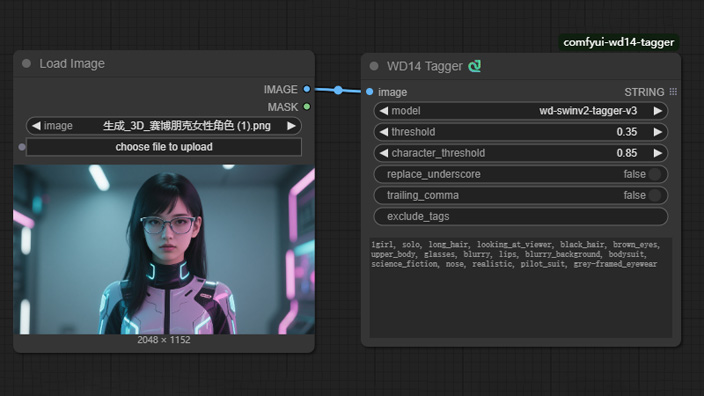Click the threshold 0.35 slider field
The height and width of the screenshot is (396, 704).
pyautogui.click(x=520, y=132)
